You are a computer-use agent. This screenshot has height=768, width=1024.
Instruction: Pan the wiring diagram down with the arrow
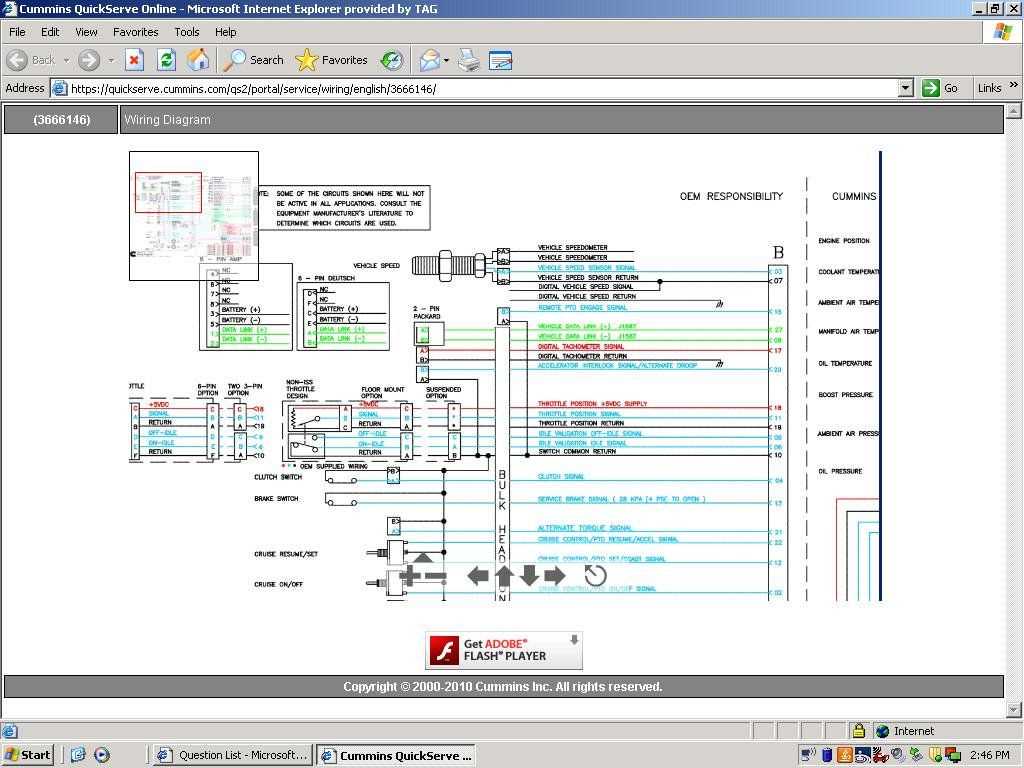pos(529,575)
